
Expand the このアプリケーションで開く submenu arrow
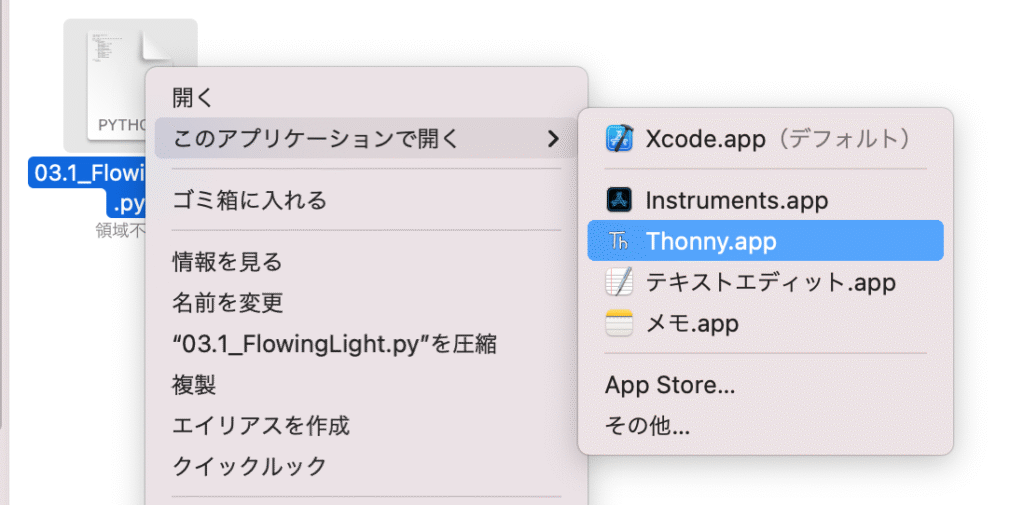tap(553, 139)
